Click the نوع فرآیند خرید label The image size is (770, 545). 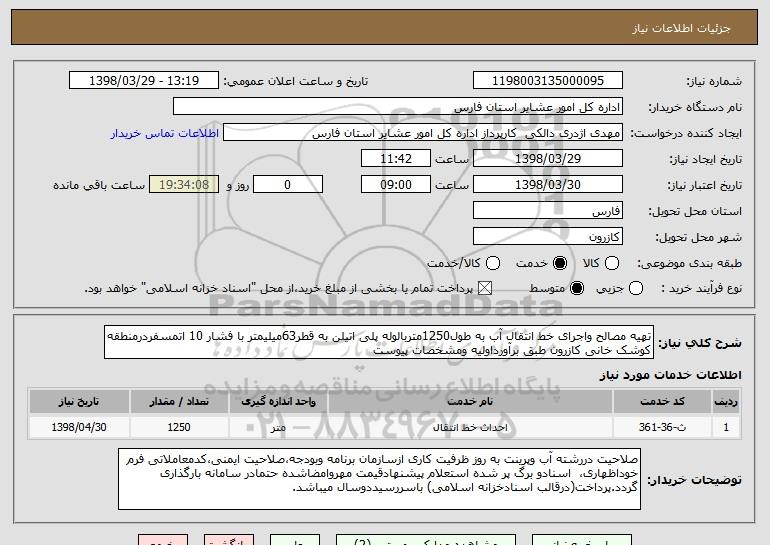(x=702, y=289)
